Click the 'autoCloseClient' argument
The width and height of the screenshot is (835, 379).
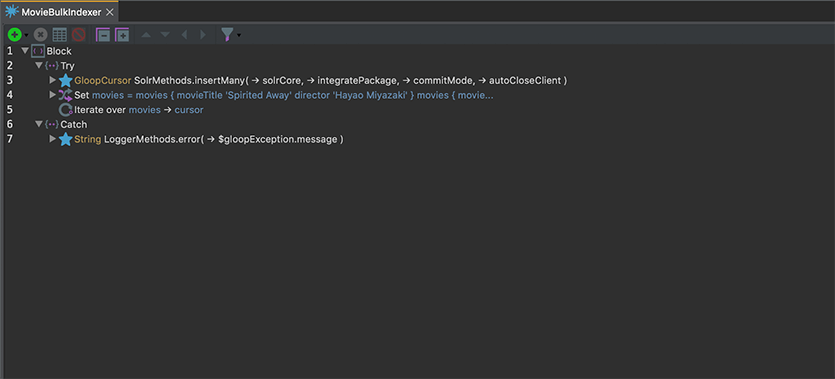tap(525, 80)
